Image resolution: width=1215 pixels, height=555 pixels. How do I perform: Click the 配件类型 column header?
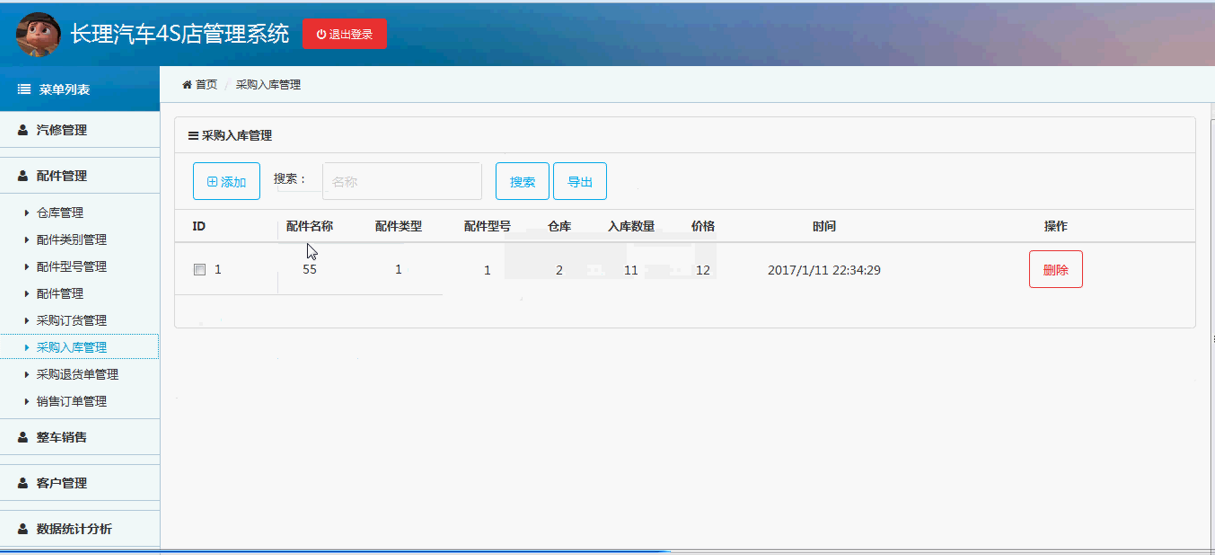pos(399,227)
